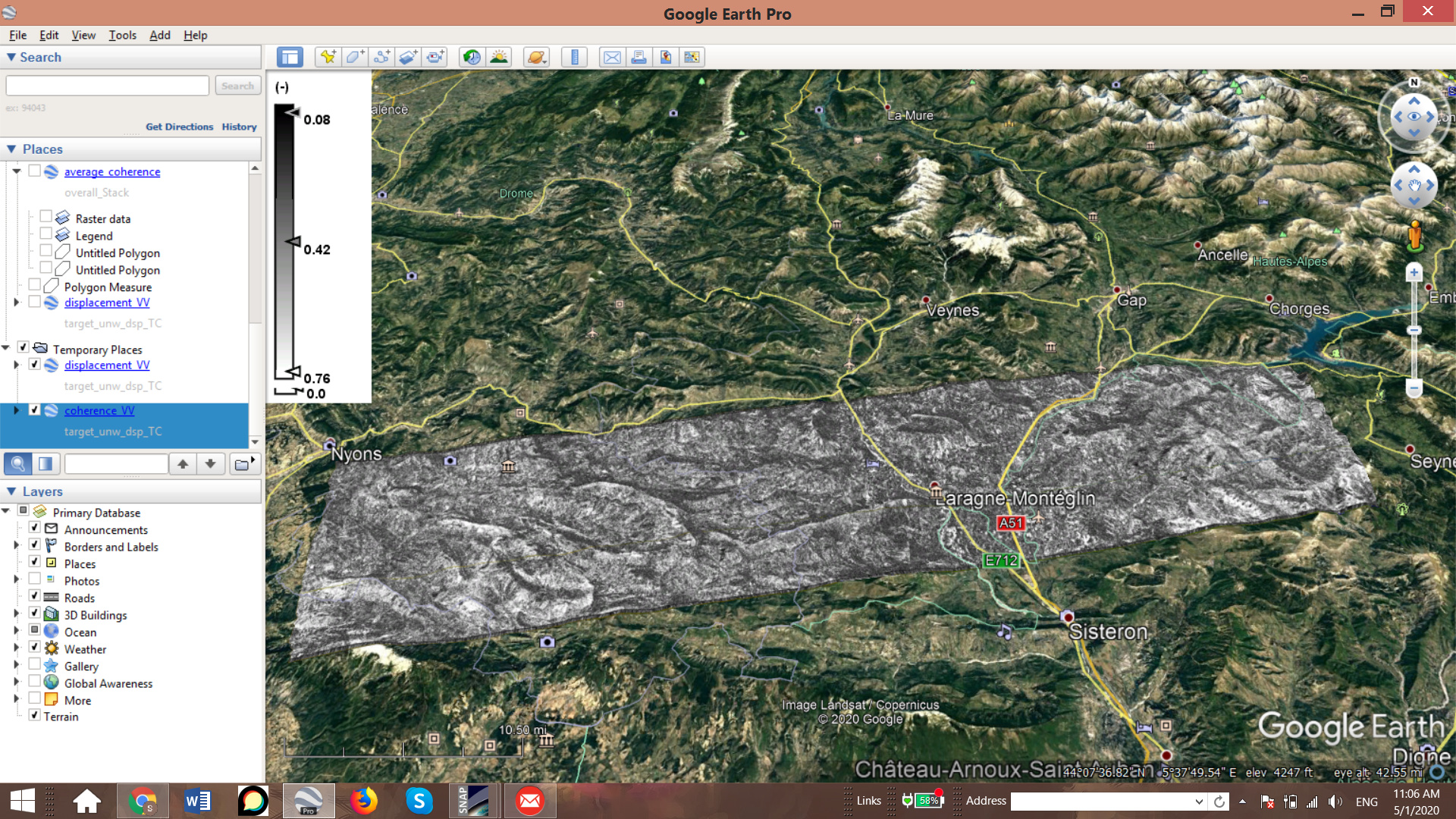This screenshot has height=819, width=1456.
Task: Click the search magnifier icon in Places panel
Action: coord(18,463)
